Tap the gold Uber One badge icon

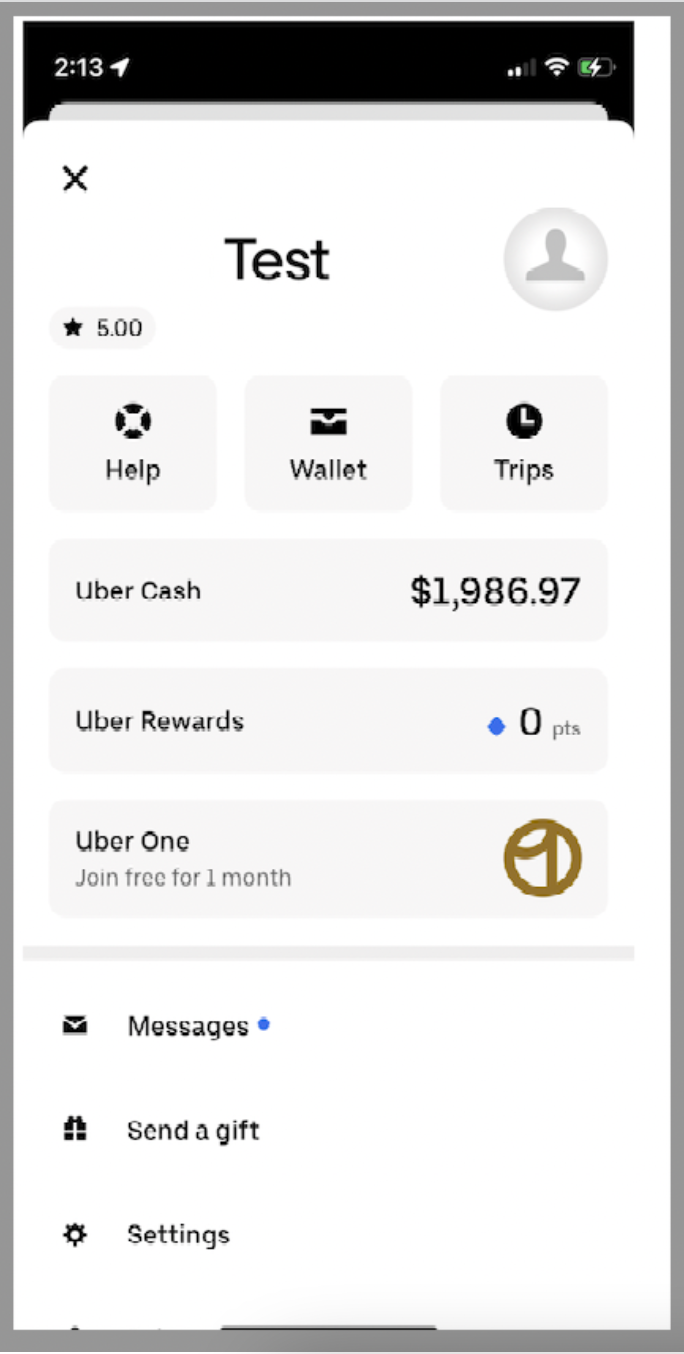click(542, 857)
